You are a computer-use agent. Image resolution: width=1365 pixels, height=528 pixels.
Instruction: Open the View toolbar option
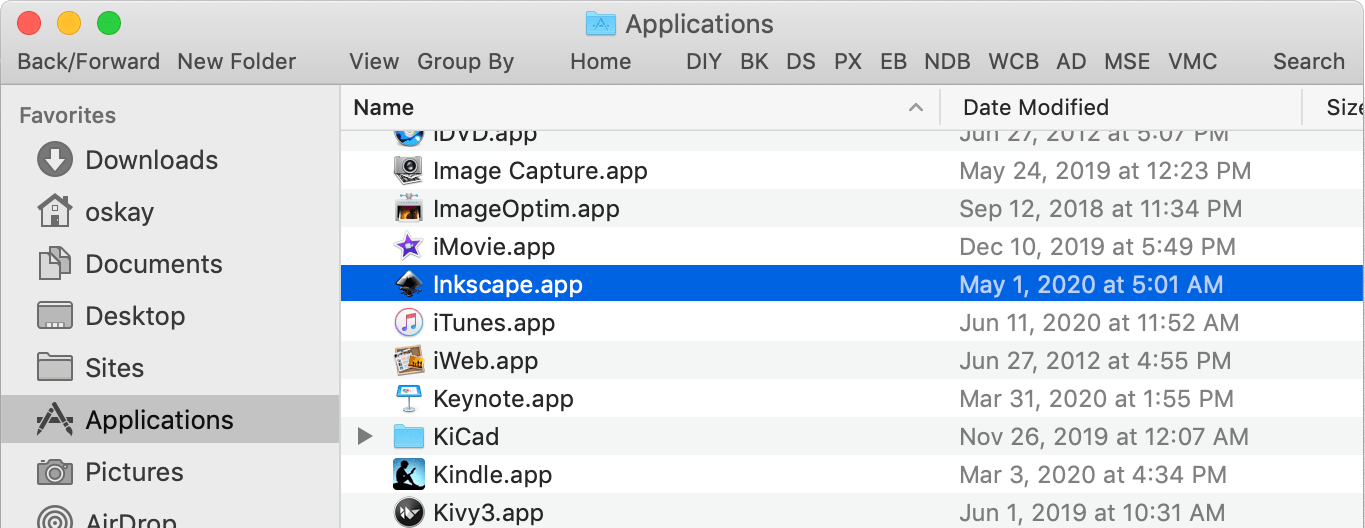(375, 62)
